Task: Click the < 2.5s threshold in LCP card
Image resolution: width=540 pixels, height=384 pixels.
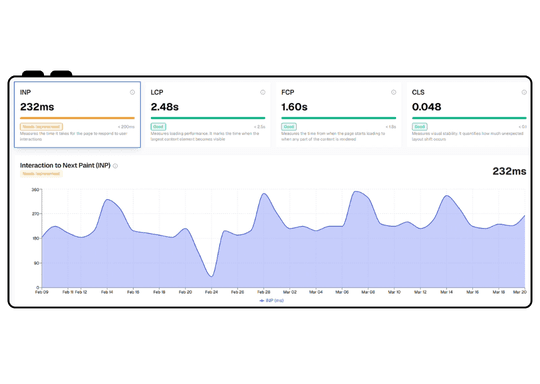Action: [259, 127]
